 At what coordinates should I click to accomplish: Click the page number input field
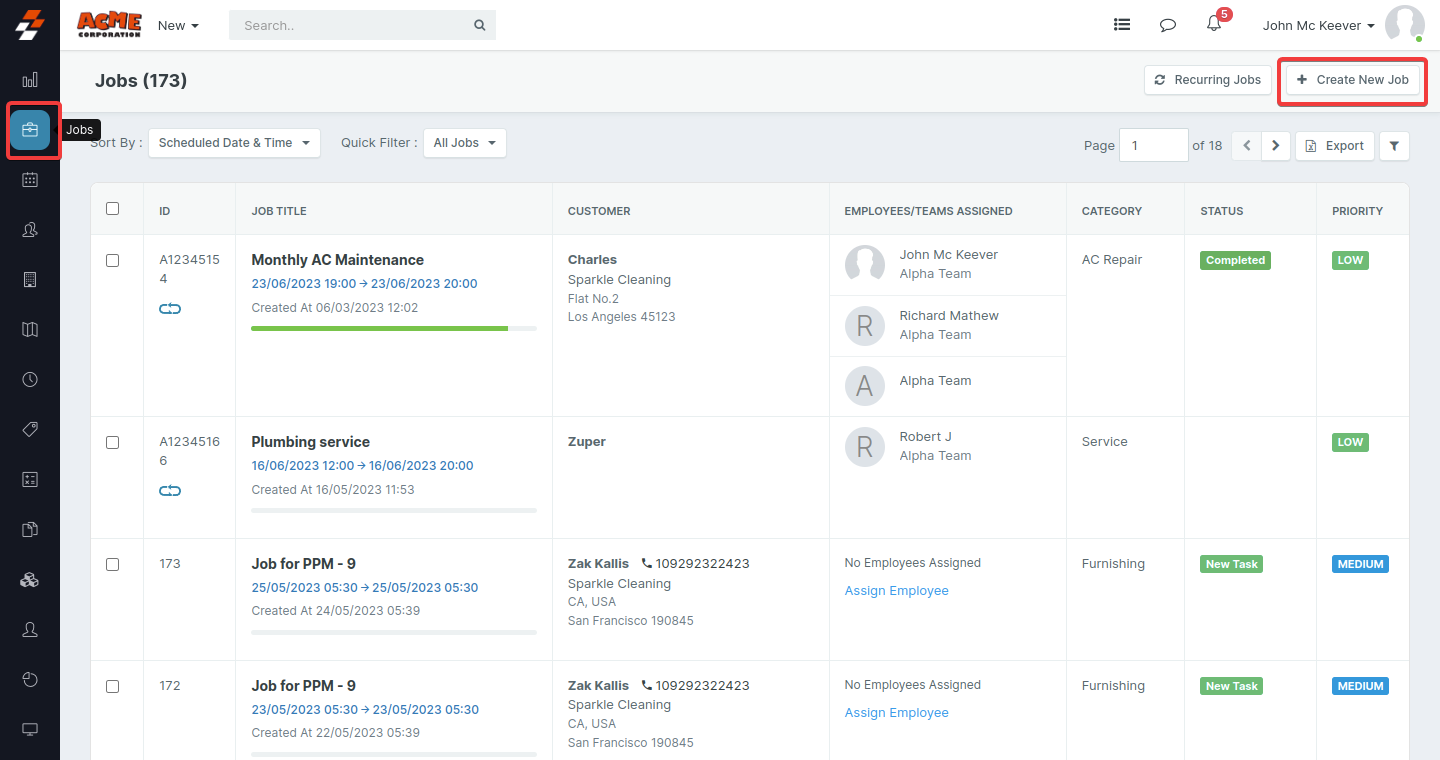1153,146
